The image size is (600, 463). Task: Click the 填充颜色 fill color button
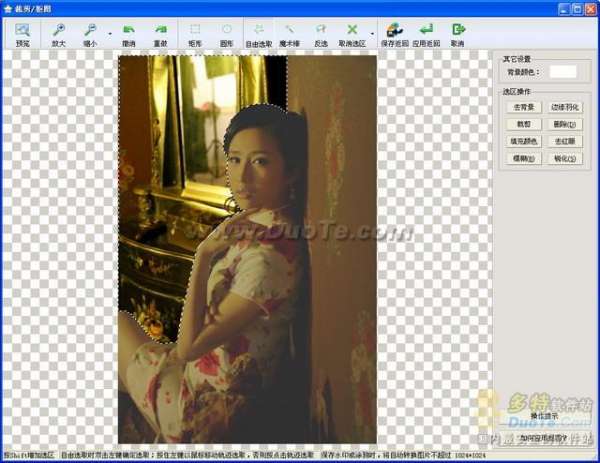pos(522,141)
